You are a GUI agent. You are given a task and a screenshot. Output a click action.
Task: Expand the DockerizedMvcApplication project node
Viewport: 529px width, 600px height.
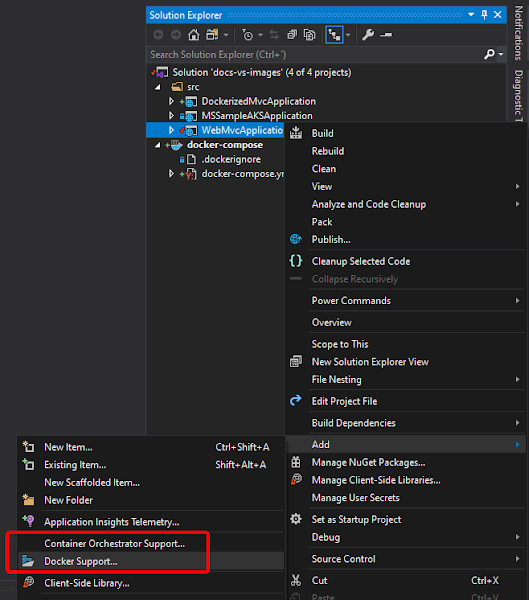171,101
